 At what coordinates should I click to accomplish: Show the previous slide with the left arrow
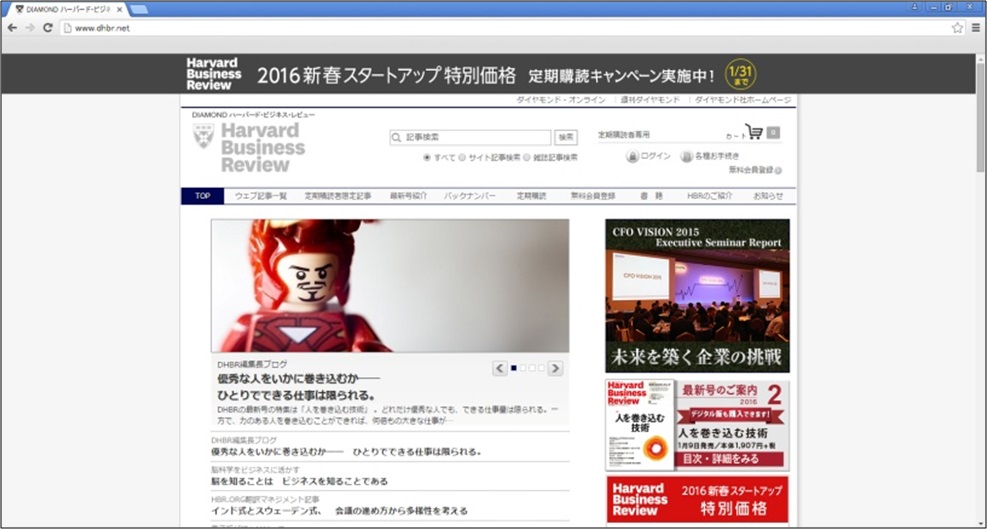500,368
